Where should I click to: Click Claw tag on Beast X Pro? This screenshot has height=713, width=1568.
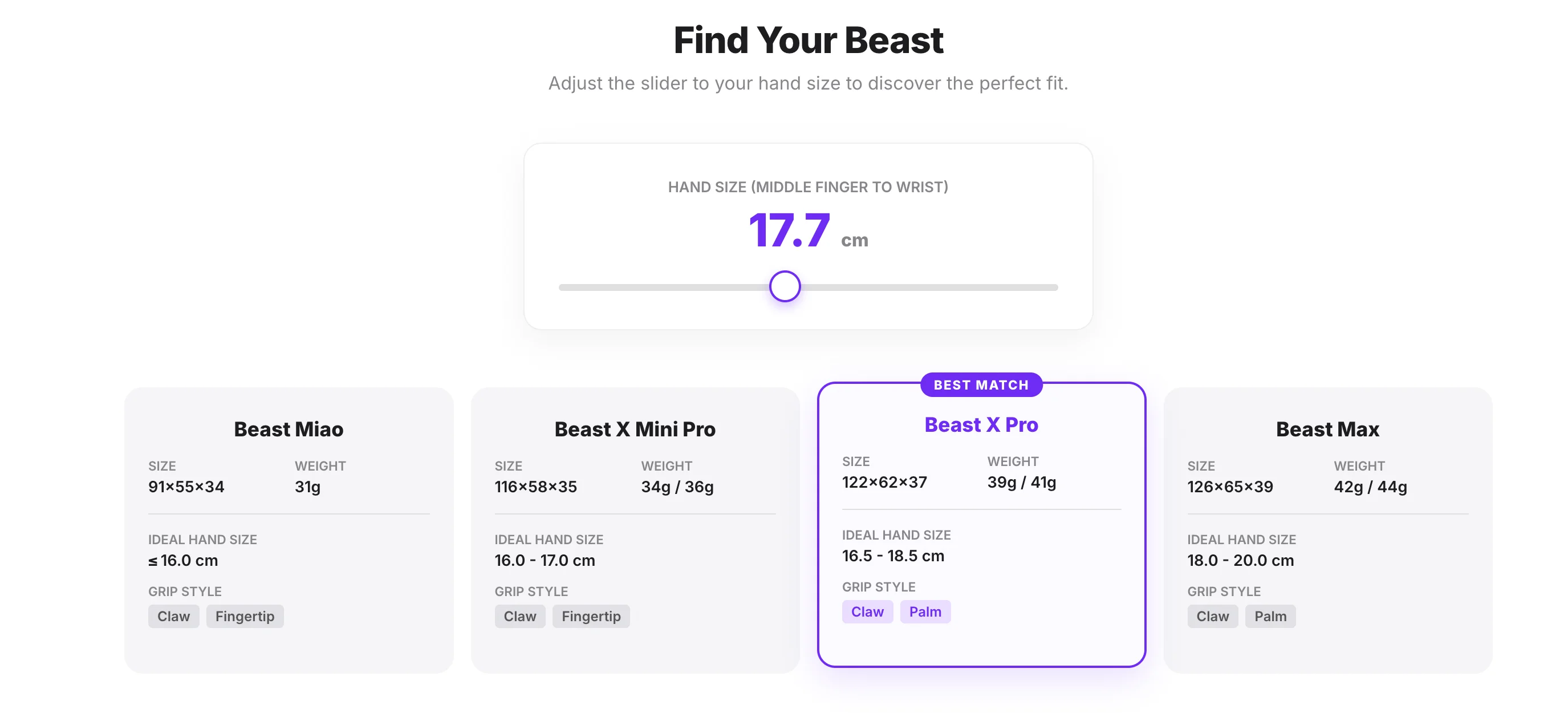pyautogui.click(x=867, y=612)
